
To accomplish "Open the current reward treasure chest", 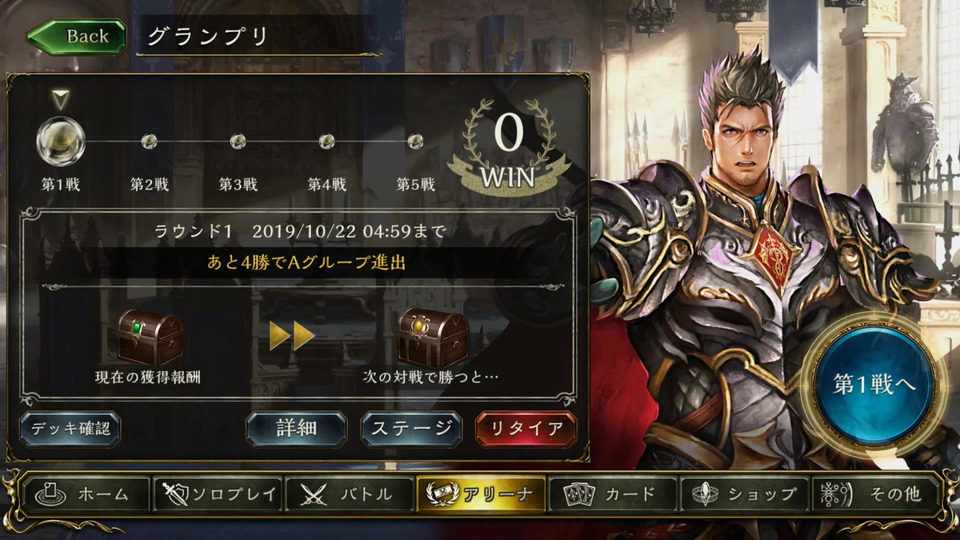I will 149,337.
